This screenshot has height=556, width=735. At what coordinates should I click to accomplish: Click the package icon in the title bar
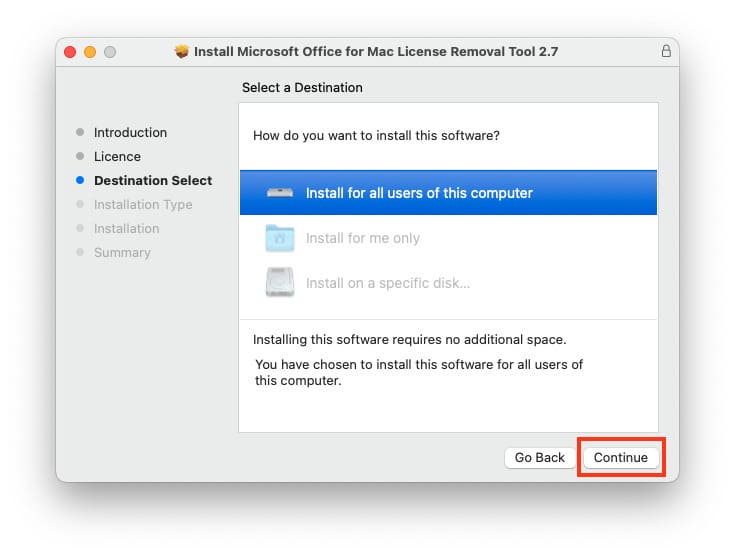coord(181,51)
